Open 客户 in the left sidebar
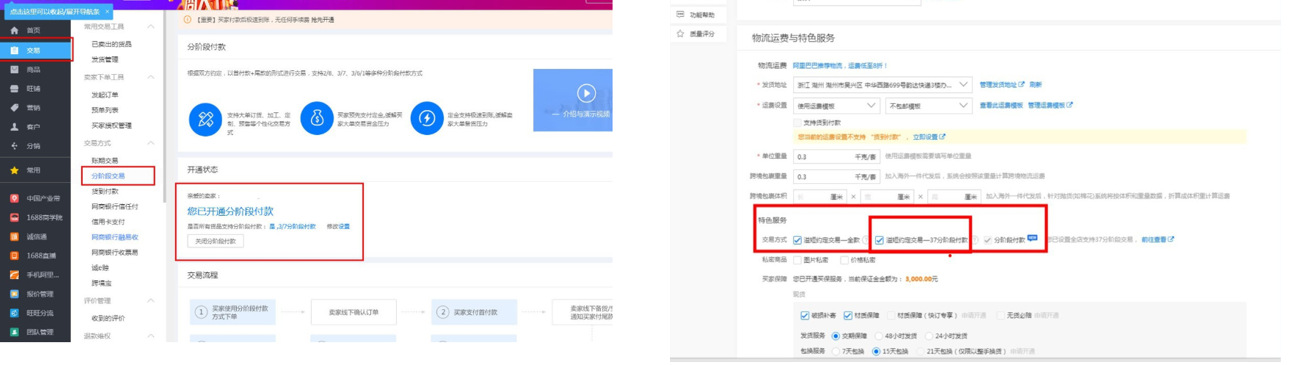The height and width of the screenshot is (365, 1316). [x=33, y=127]
